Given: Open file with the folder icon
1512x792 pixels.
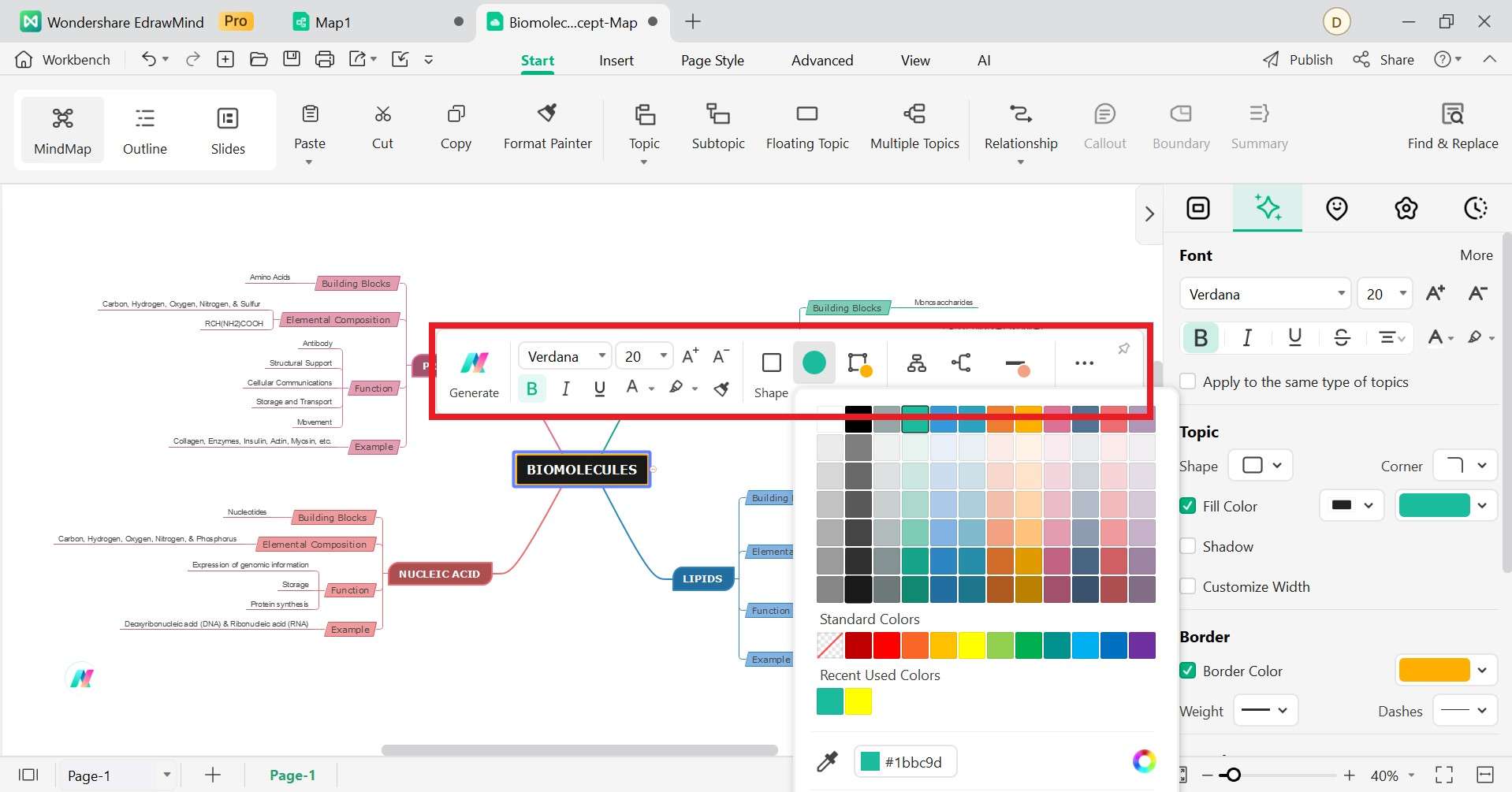Looking at the screenshot, I should pos(259,59).
